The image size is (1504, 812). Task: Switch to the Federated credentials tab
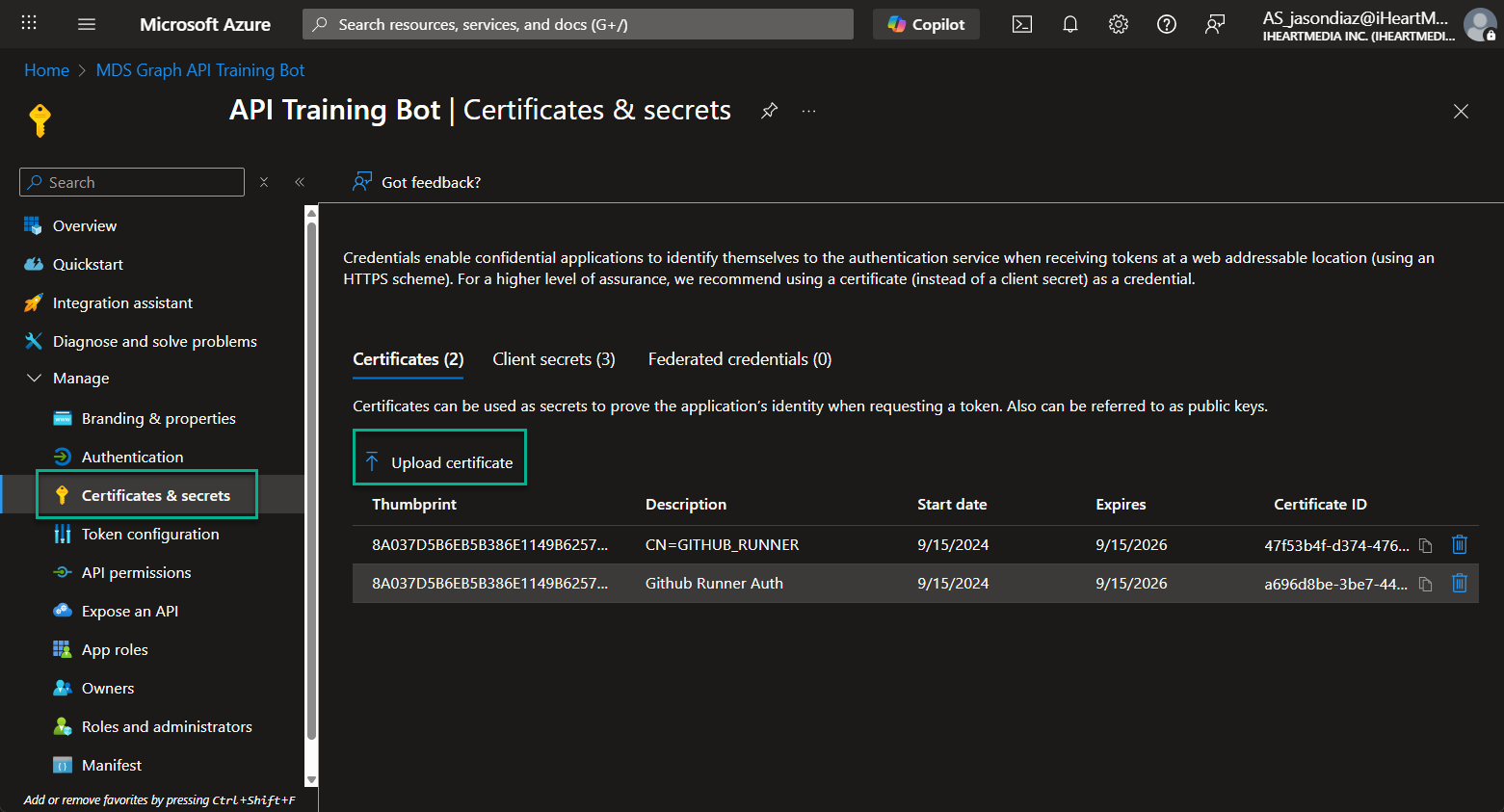point(739,358)
